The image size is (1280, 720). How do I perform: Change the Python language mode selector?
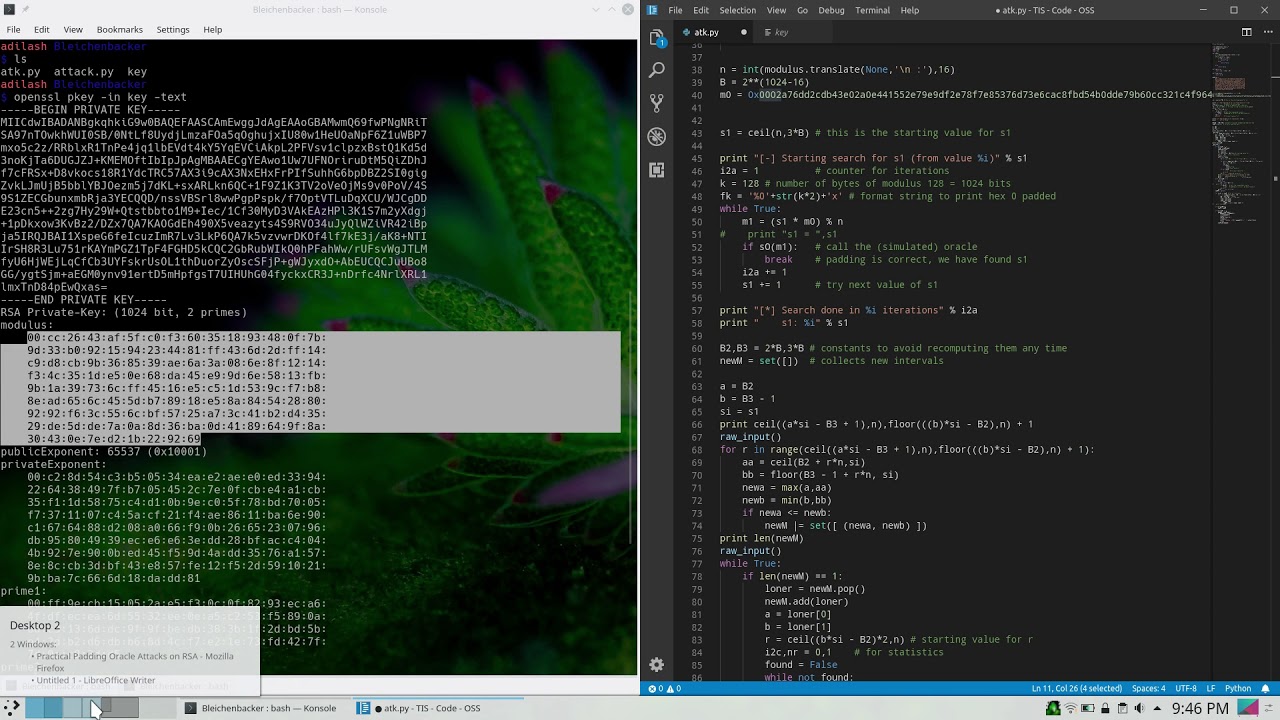1238,689
